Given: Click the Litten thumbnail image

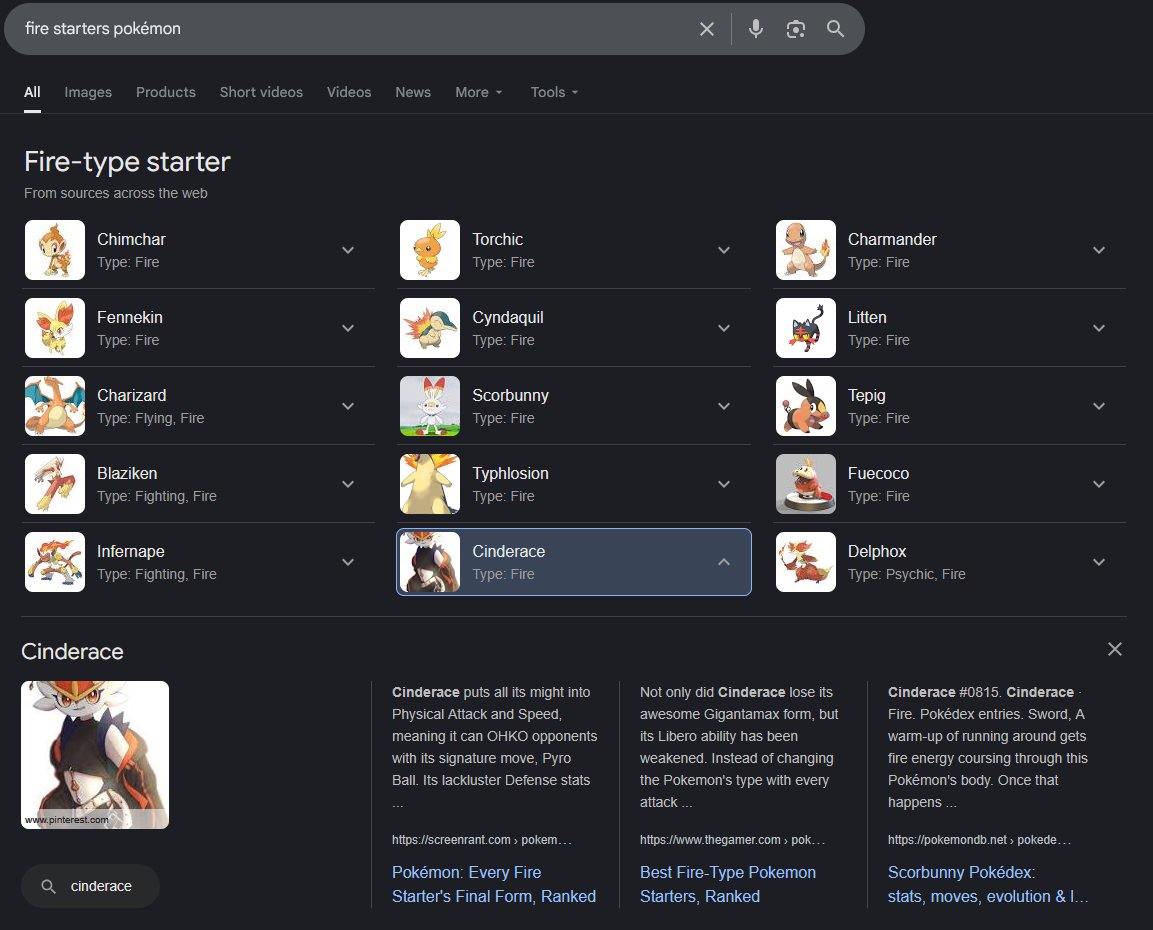Looking at the screenshot, I should pos(806,328).
